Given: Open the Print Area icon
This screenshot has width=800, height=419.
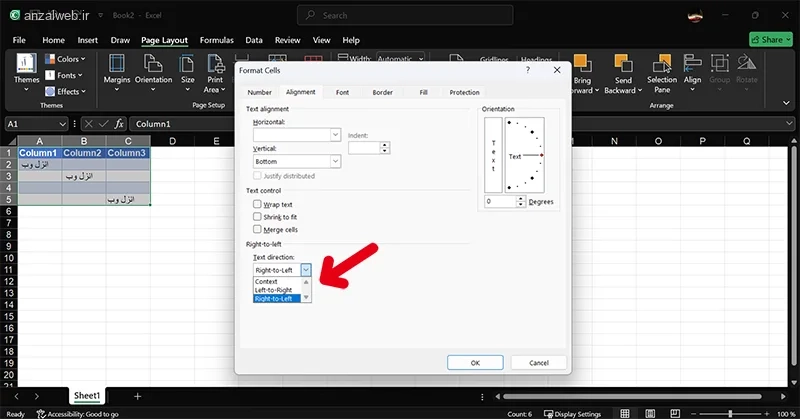Looking at the screenshot, I should pos(215,63).
